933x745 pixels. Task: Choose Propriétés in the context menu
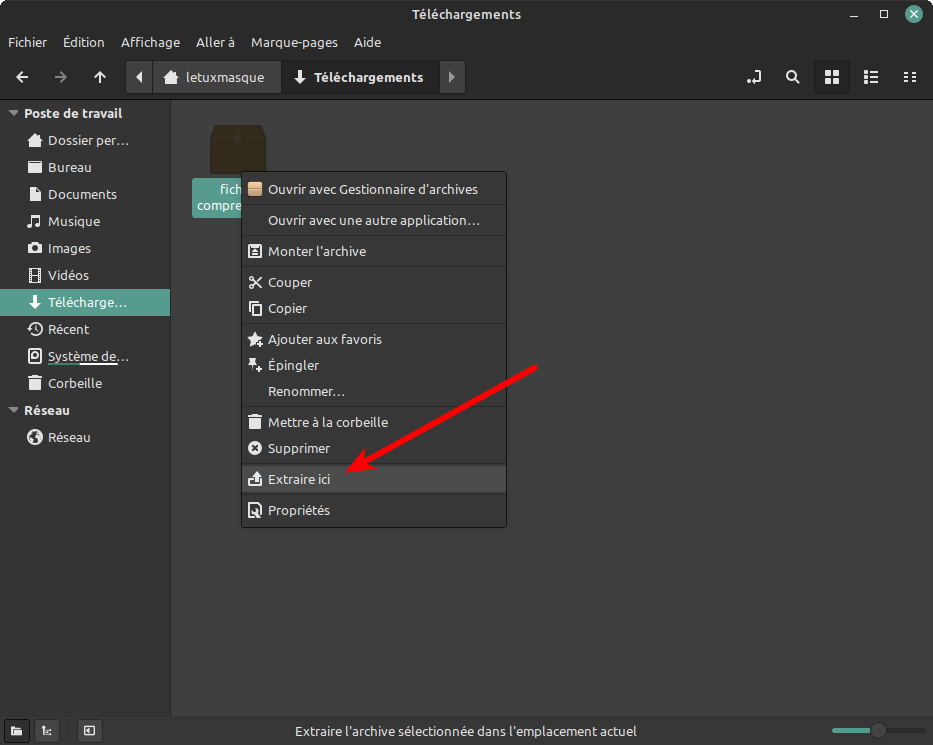374,511
